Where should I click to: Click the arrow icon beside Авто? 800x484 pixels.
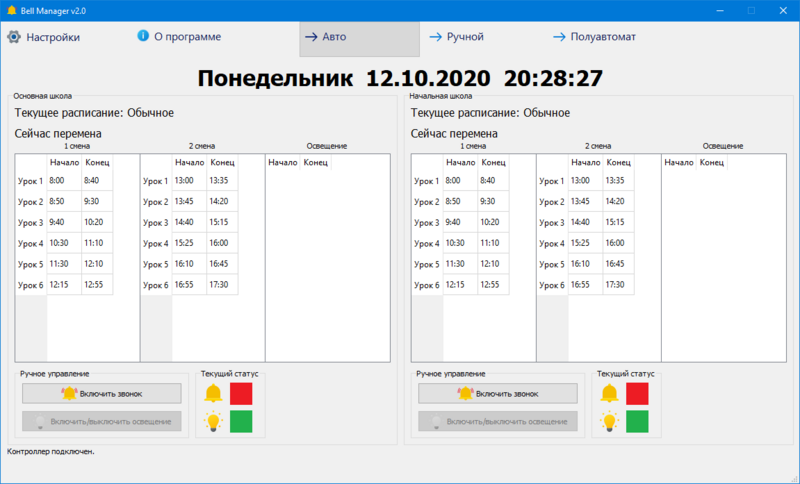[x=311, y=37]
